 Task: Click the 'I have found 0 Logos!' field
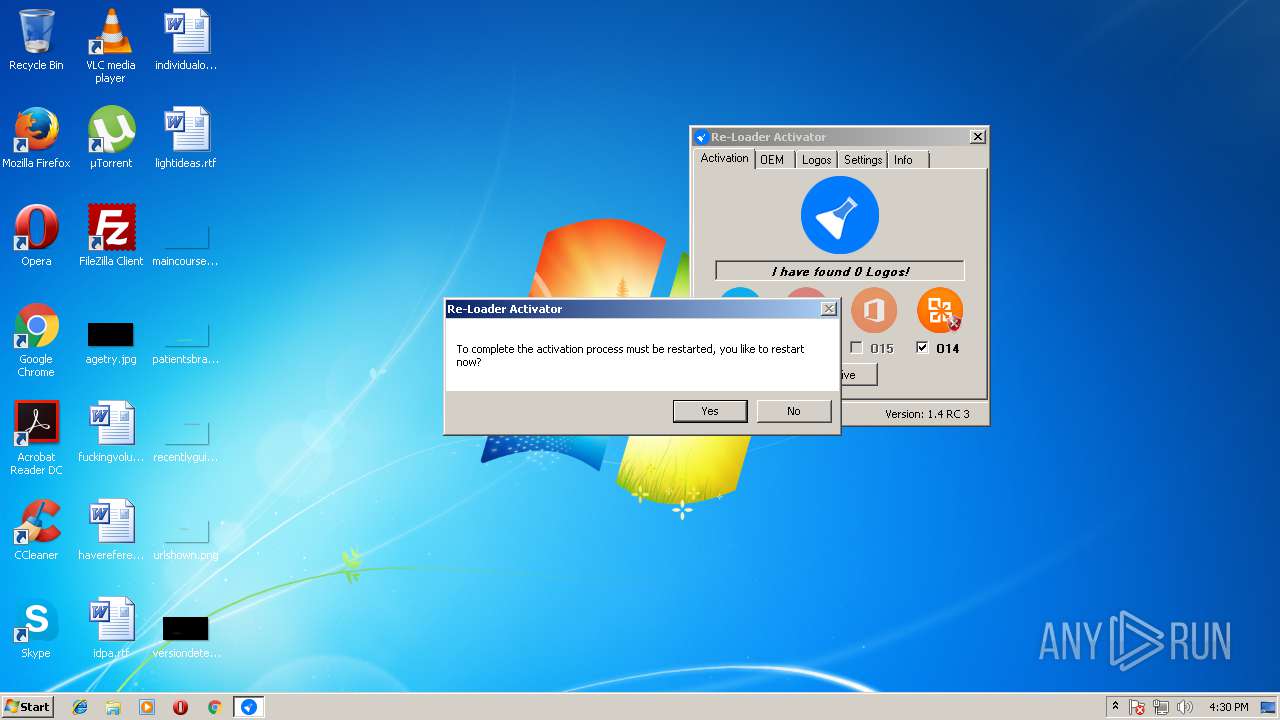tap(840, 271)
